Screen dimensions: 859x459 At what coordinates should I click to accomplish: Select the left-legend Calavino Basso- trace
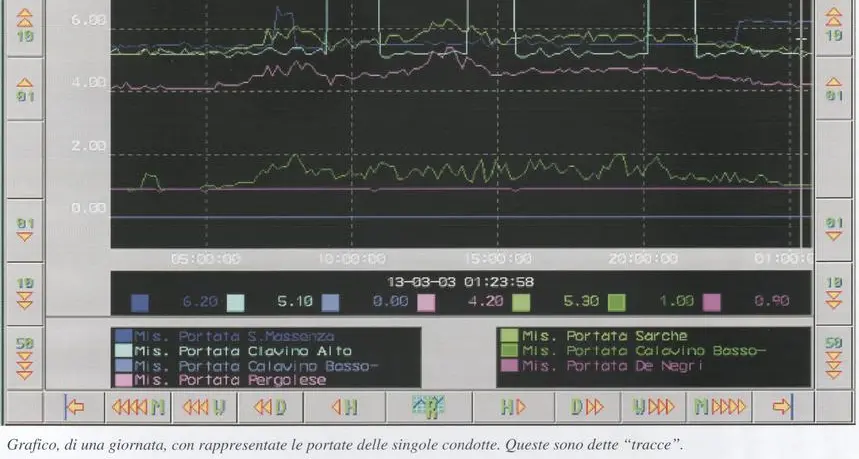pos(247,365)
